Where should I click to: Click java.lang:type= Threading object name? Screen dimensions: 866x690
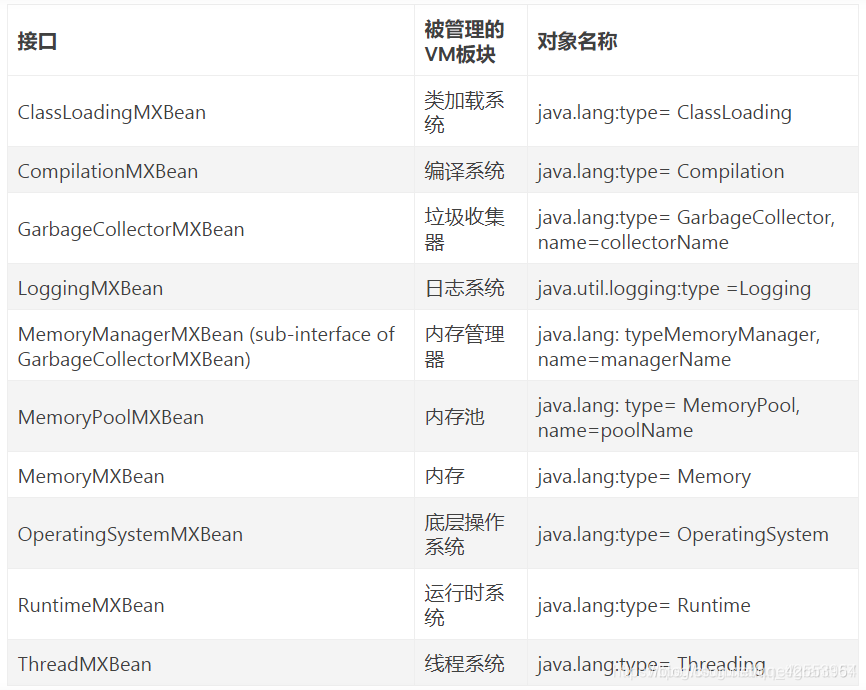tap(652, 664)
